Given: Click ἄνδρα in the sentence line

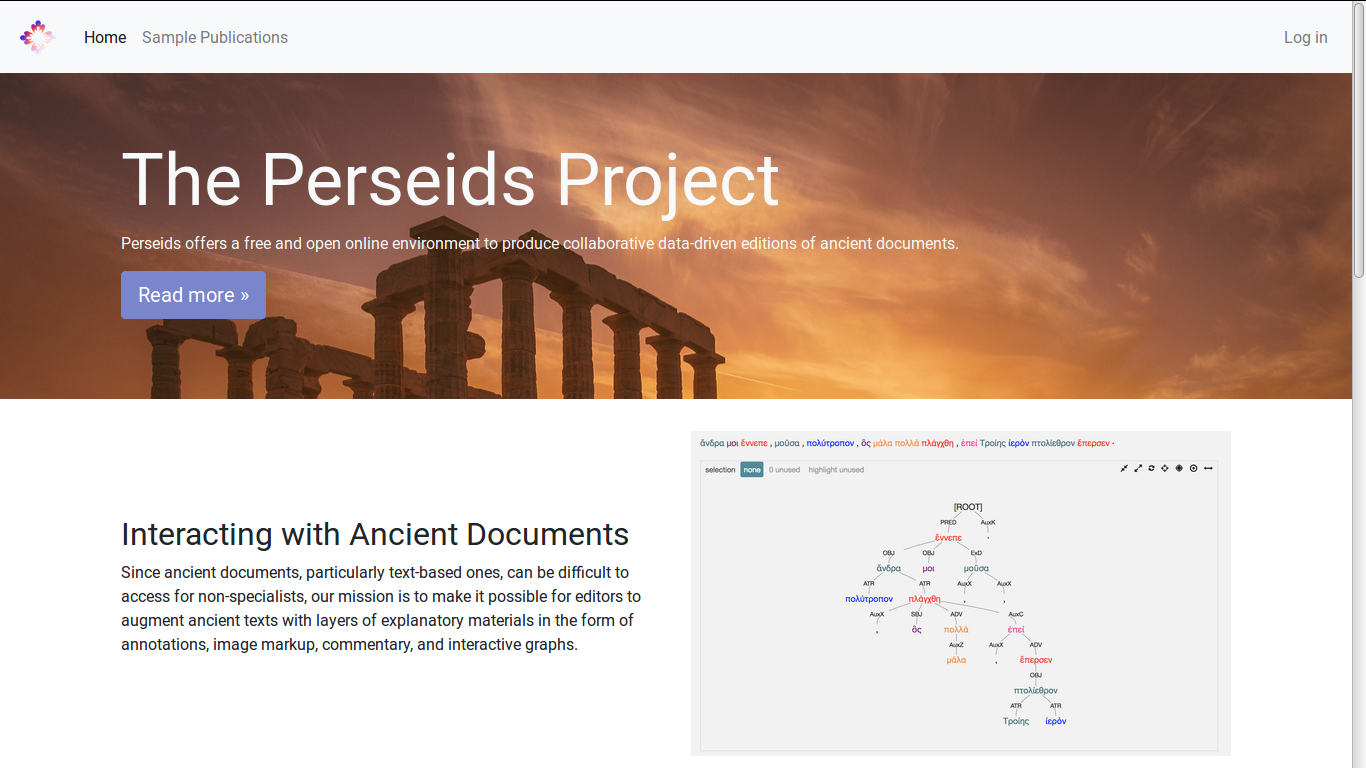Looking at the screenshot, I should (712, 443).
